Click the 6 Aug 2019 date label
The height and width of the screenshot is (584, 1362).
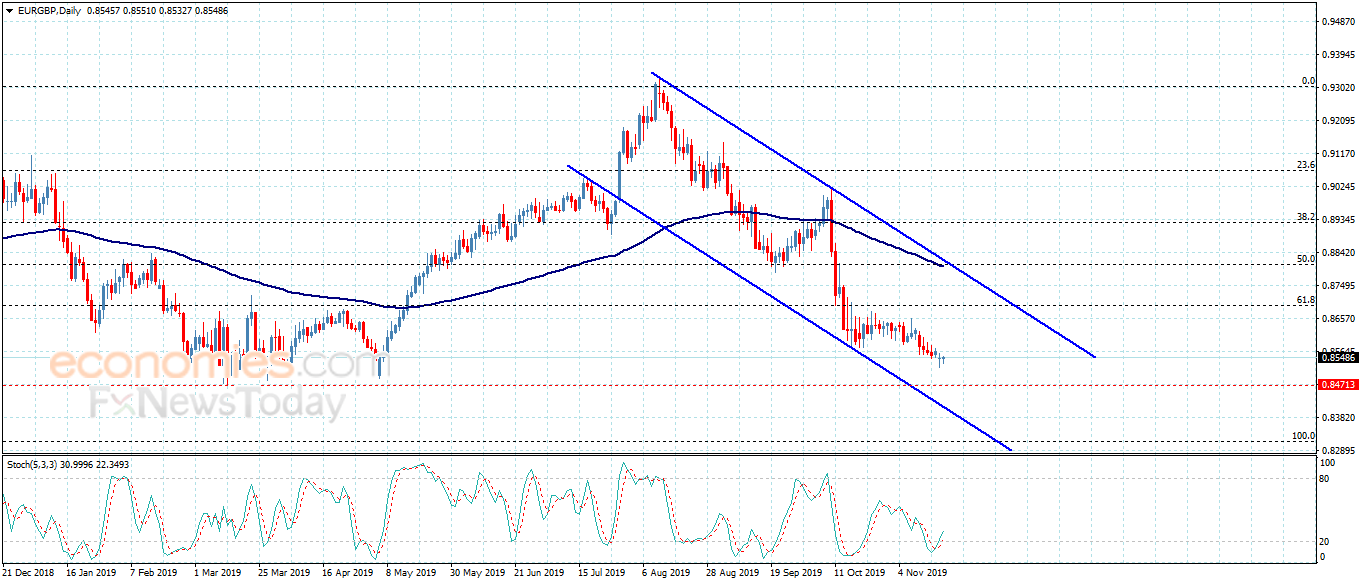[x=667, y=574]
